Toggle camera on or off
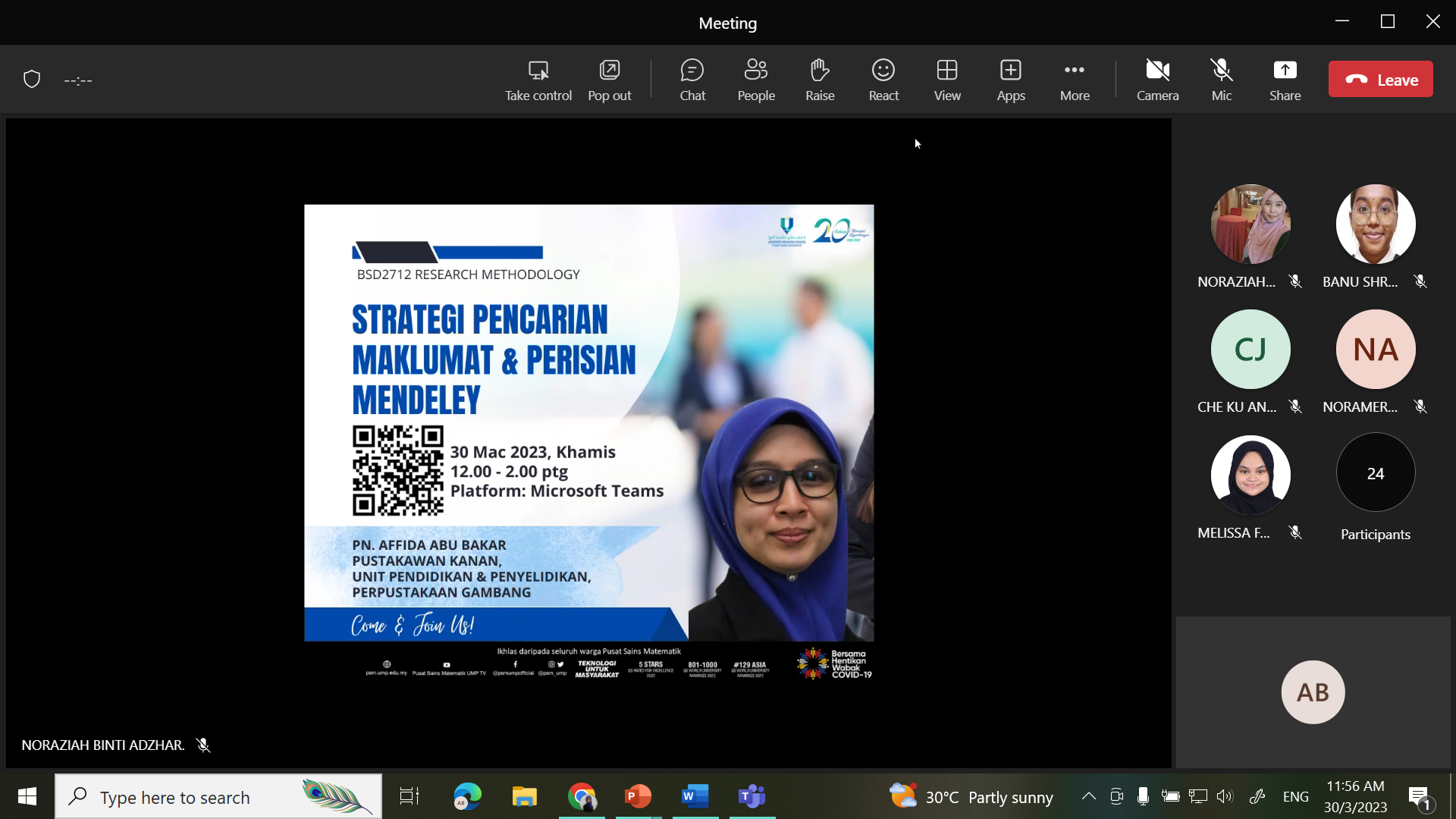Viewport: 1456px width, 819px height. 1158,79
